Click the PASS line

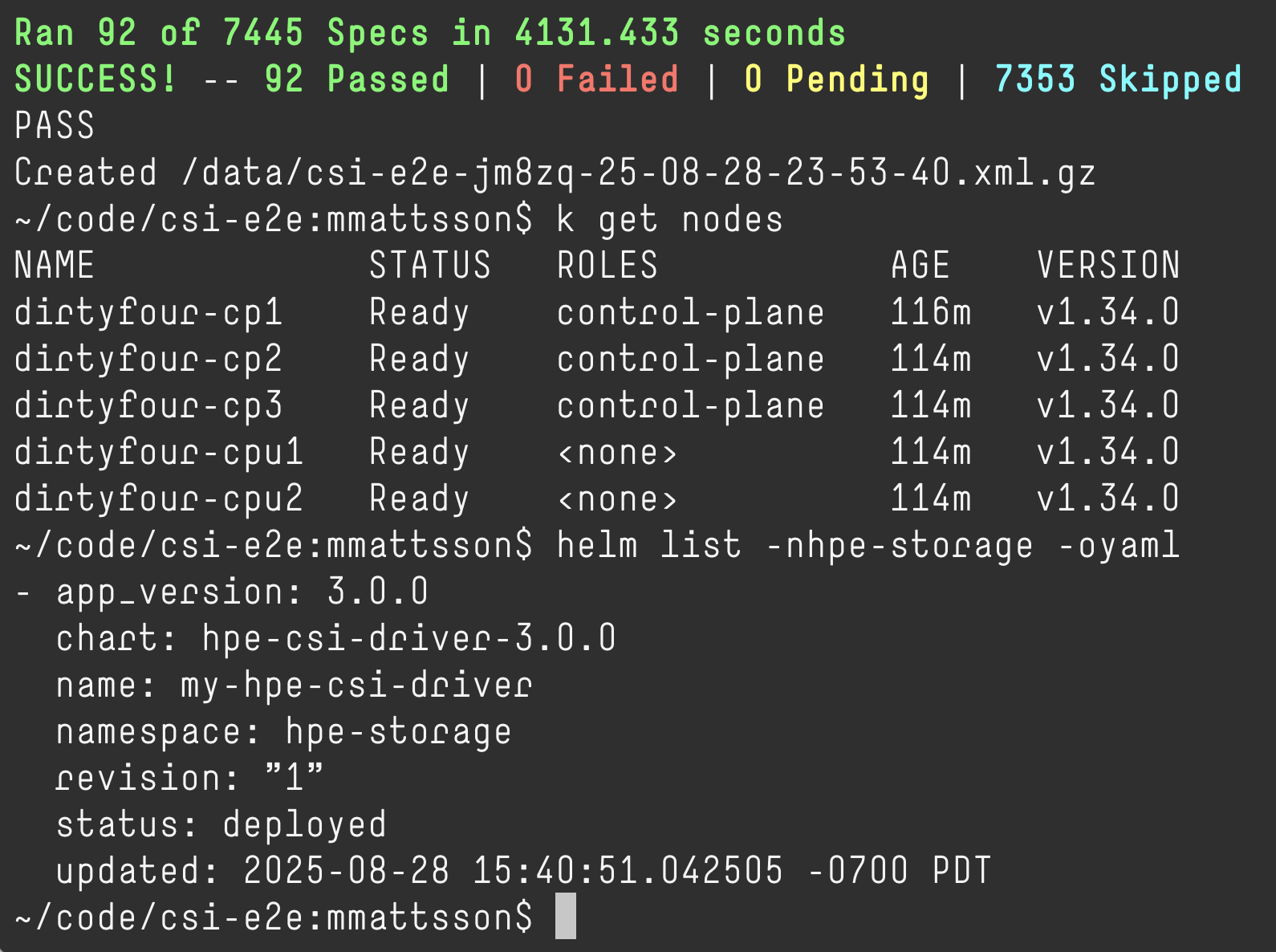tap(55, 126)
